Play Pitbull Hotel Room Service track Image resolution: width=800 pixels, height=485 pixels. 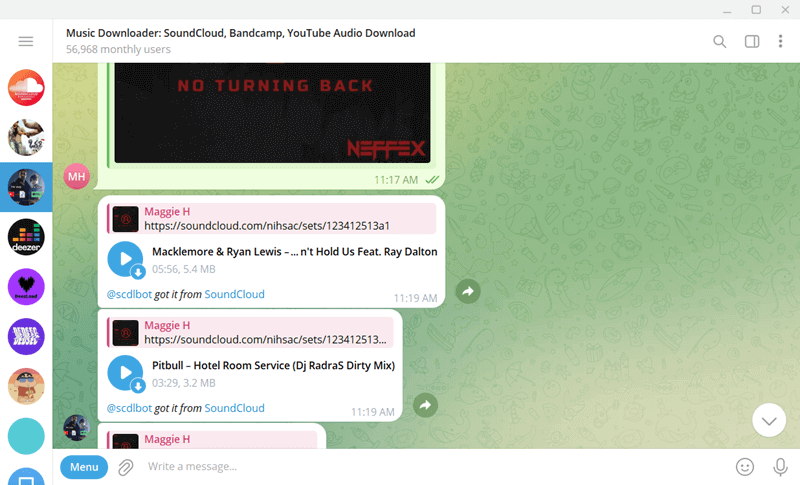[x=125, y=373]
